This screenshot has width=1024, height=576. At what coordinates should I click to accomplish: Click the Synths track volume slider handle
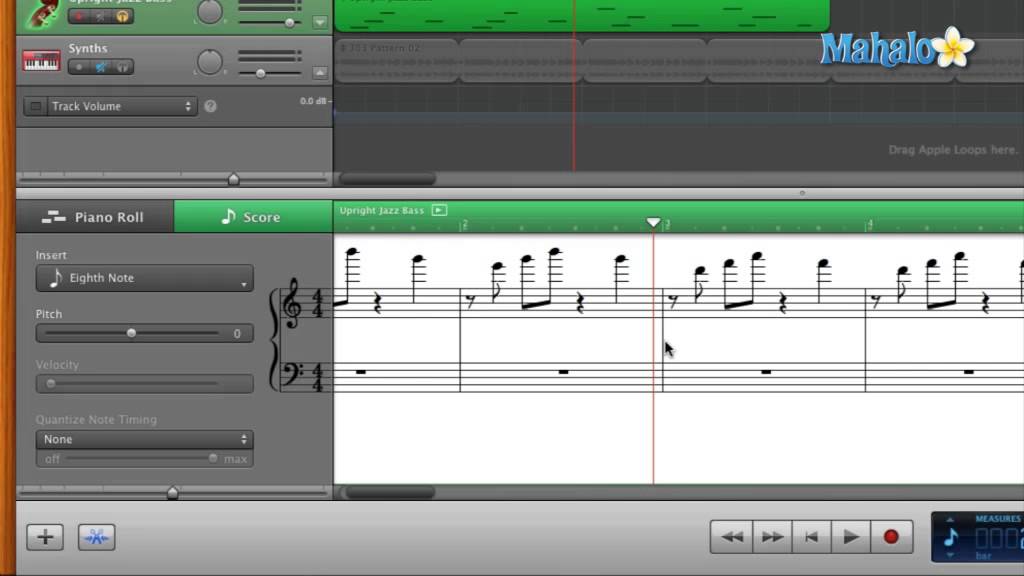click(261, 73)
